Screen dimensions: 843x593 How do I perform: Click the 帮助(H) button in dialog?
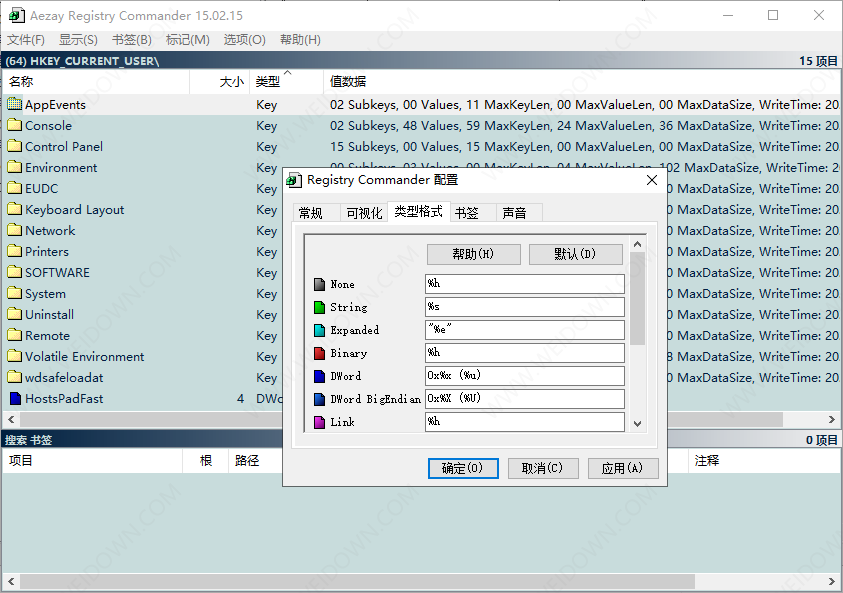474,254
